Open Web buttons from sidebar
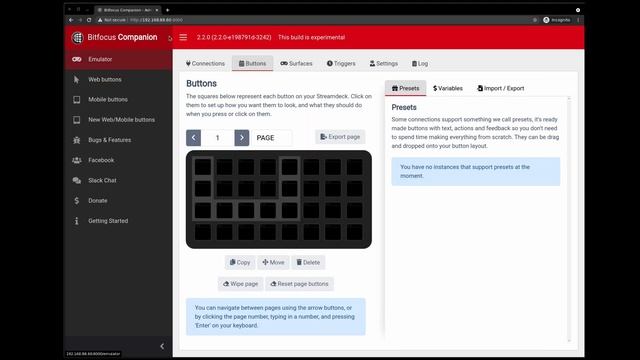The height and width of the screenshot is (360, 640). 118,80
